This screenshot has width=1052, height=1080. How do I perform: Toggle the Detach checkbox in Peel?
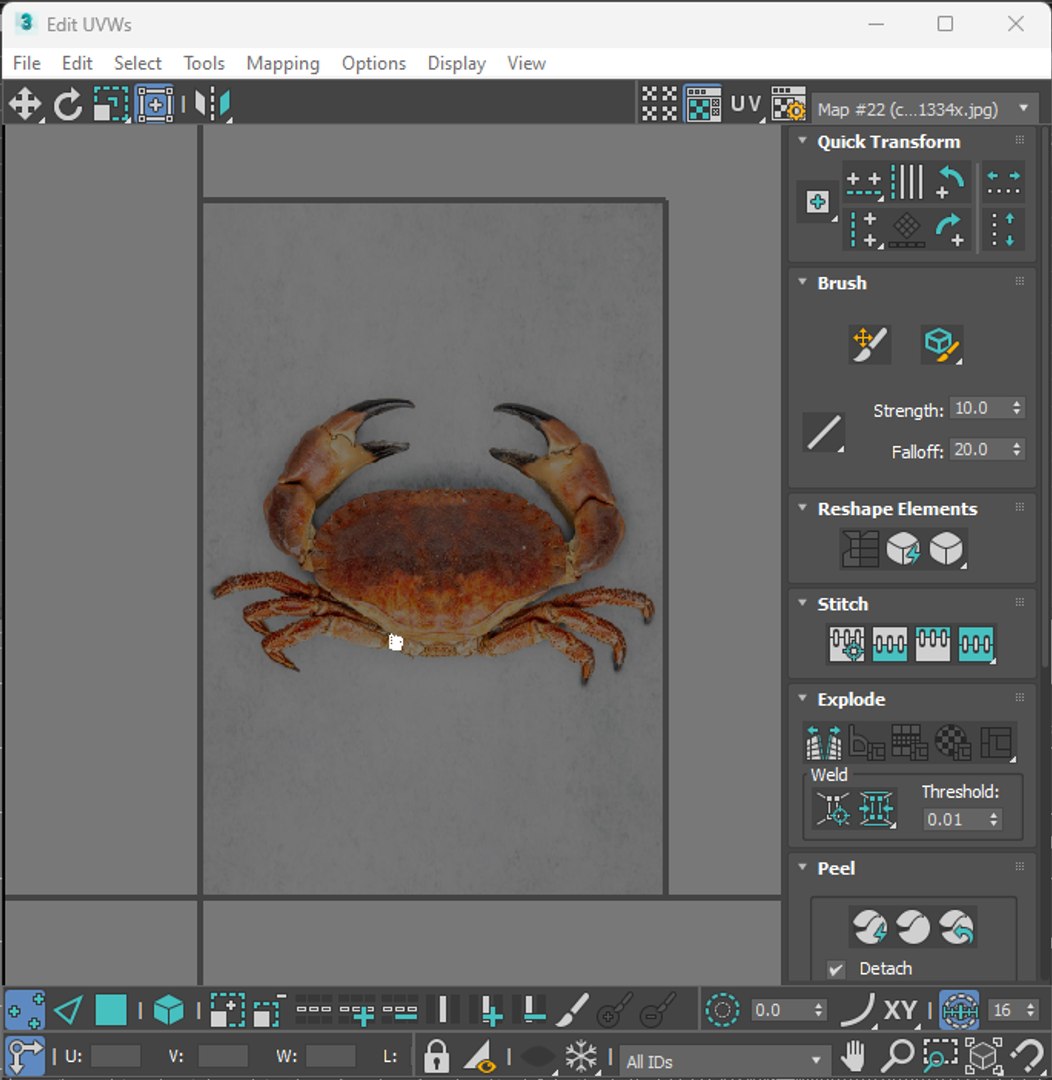[x=836, y=969]
